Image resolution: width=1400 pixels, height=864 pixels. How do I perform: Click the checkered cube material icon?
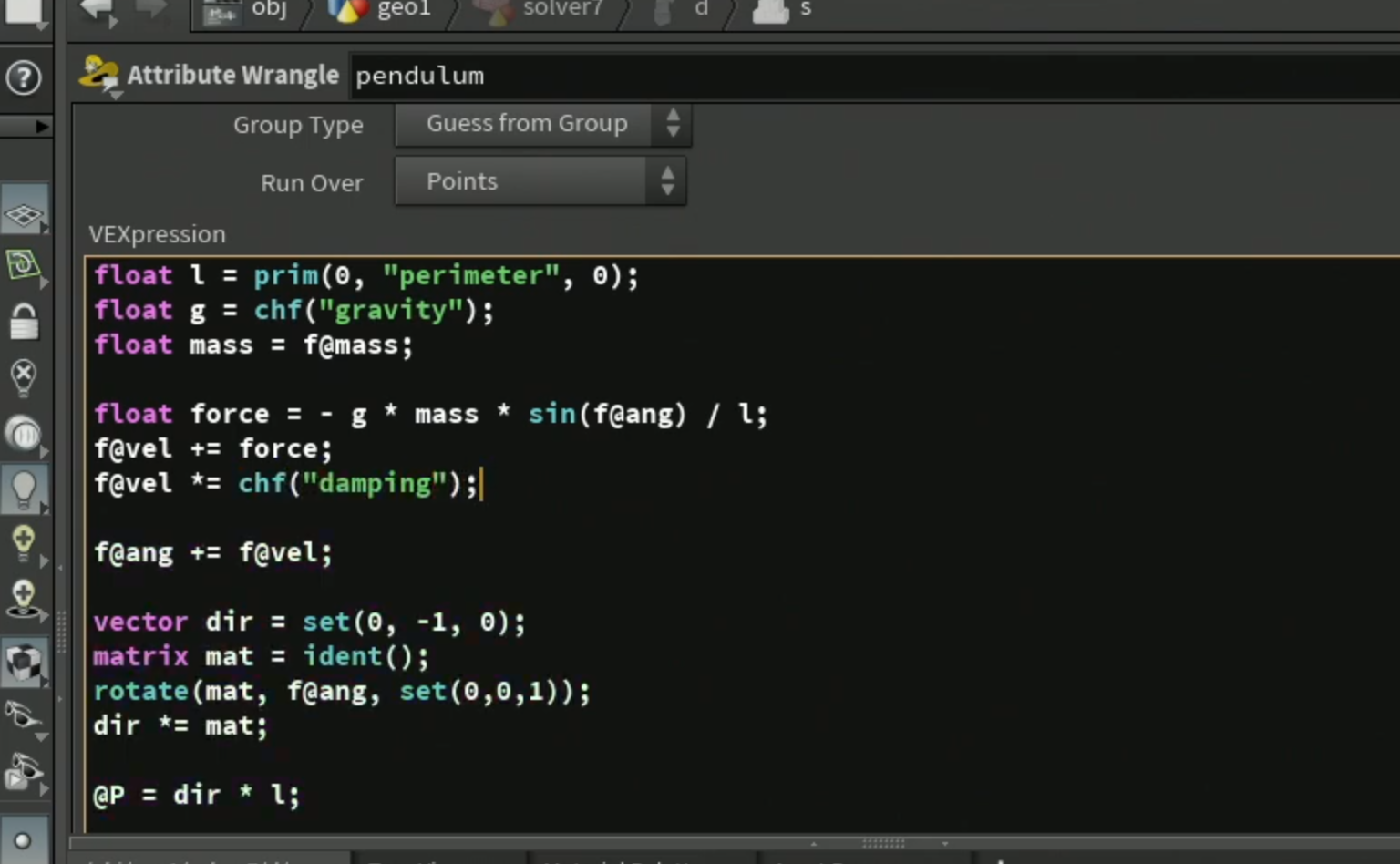pos(24,662)
